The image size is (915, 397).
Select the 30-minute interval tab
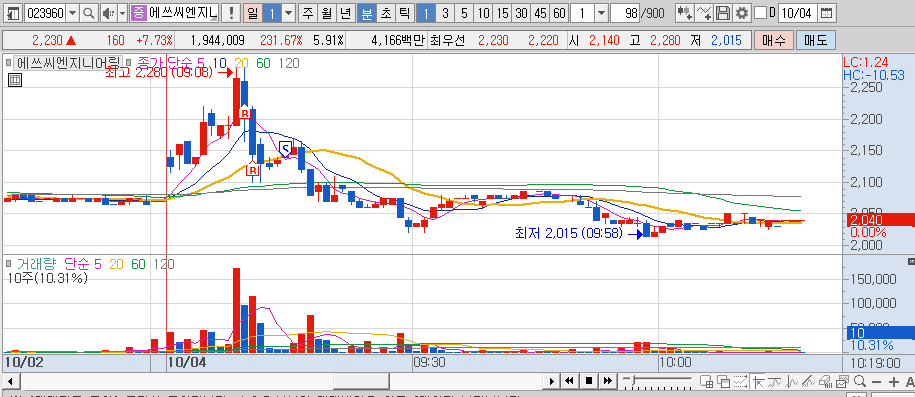tap(522, 12)
